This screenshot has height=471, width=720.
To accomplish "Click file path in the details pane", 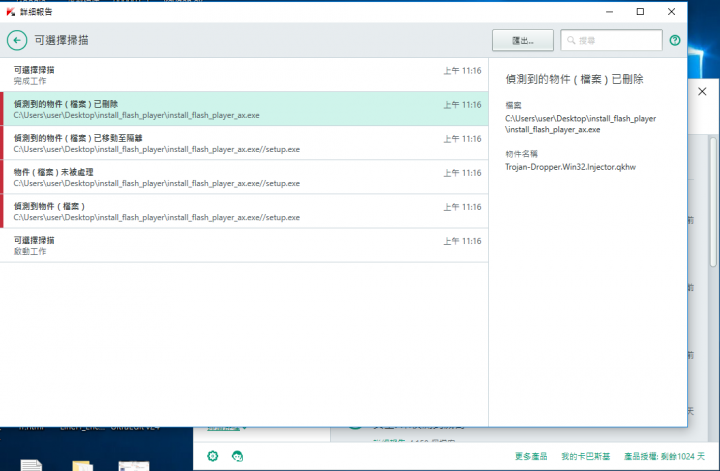I will coord(580,124).
